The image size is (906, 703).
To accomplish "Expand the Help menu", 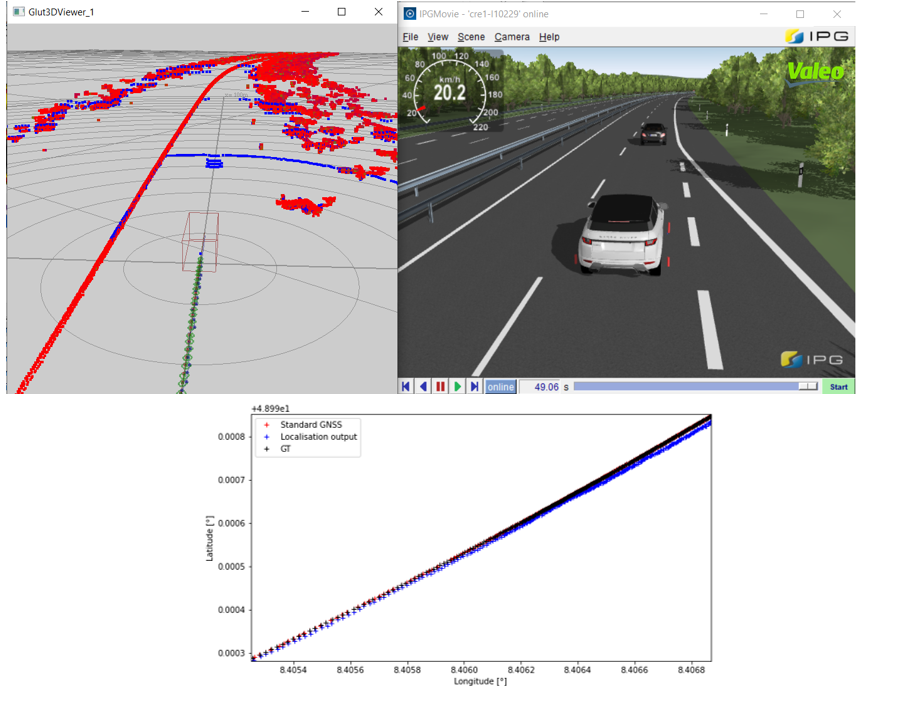I will coord(550,36).
